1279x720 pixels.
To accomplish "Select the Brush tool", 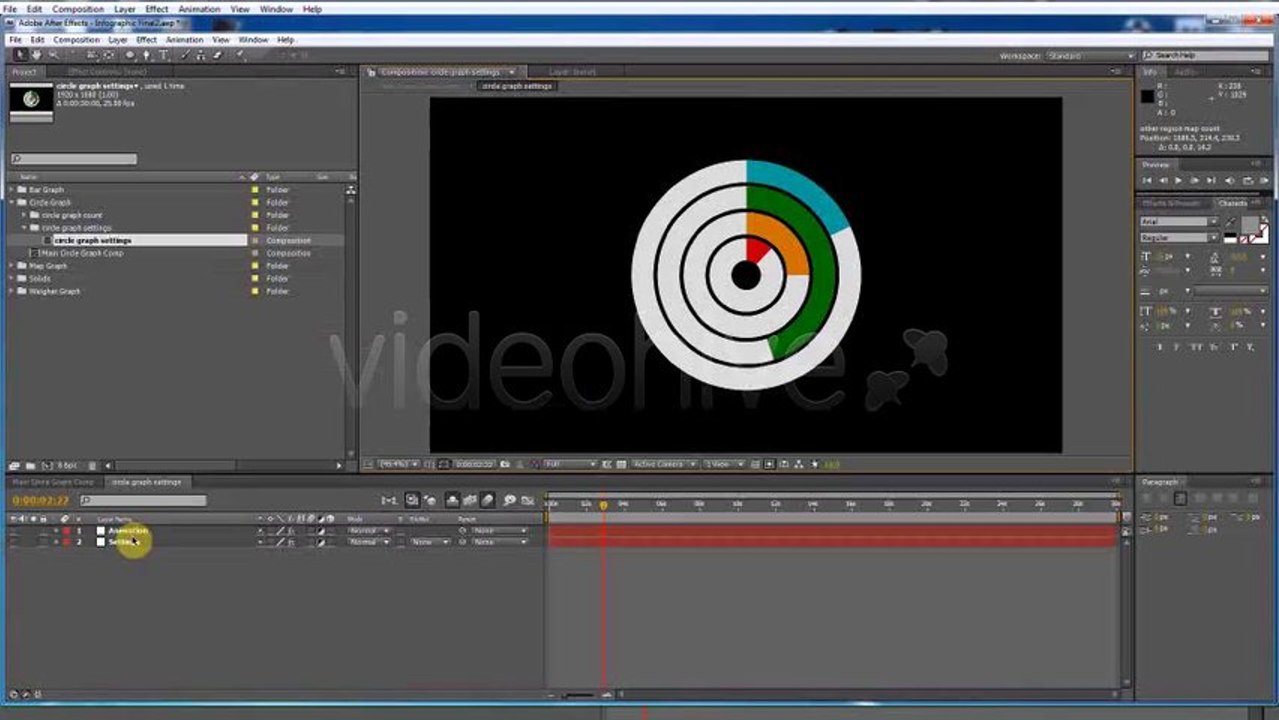I will (184, 55).
